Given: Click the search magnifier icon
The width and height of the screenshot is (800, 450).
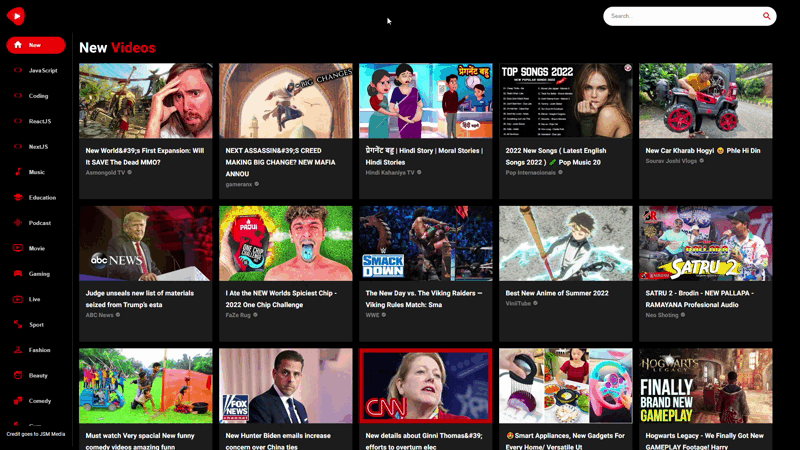Looking at the screenshot, I should 767,16.
